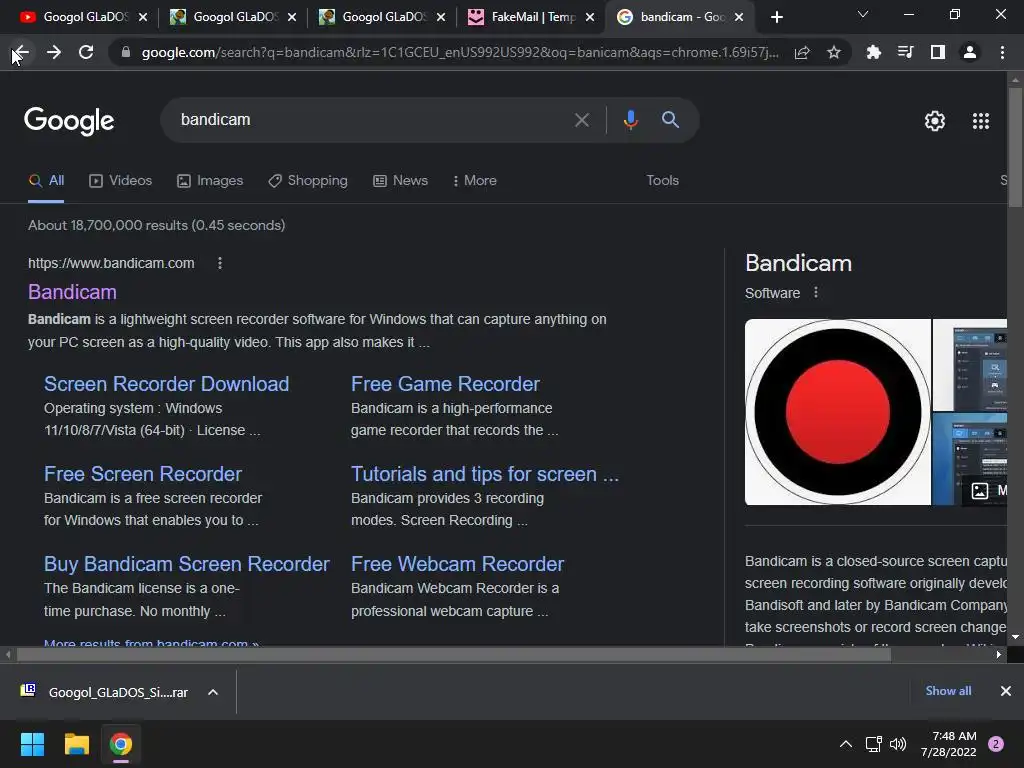Click the horizontal page scrollbar
The image size is (1024, 768).
454,655
